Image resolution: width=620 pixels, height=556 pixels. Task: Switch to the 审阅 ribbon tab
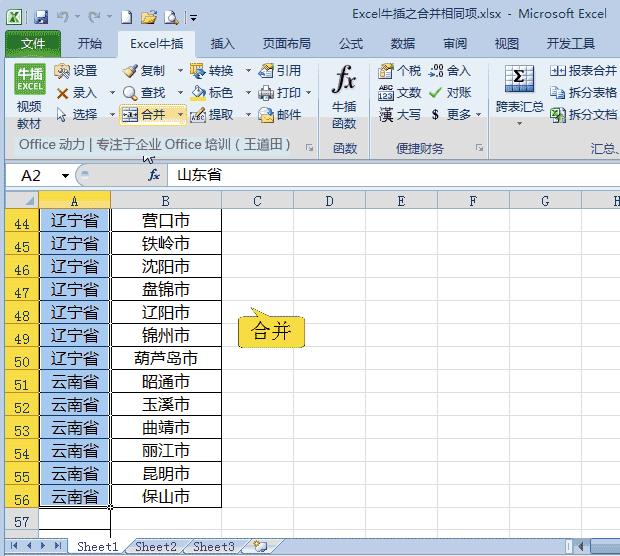pyautogui.click(x=455, y=43)
